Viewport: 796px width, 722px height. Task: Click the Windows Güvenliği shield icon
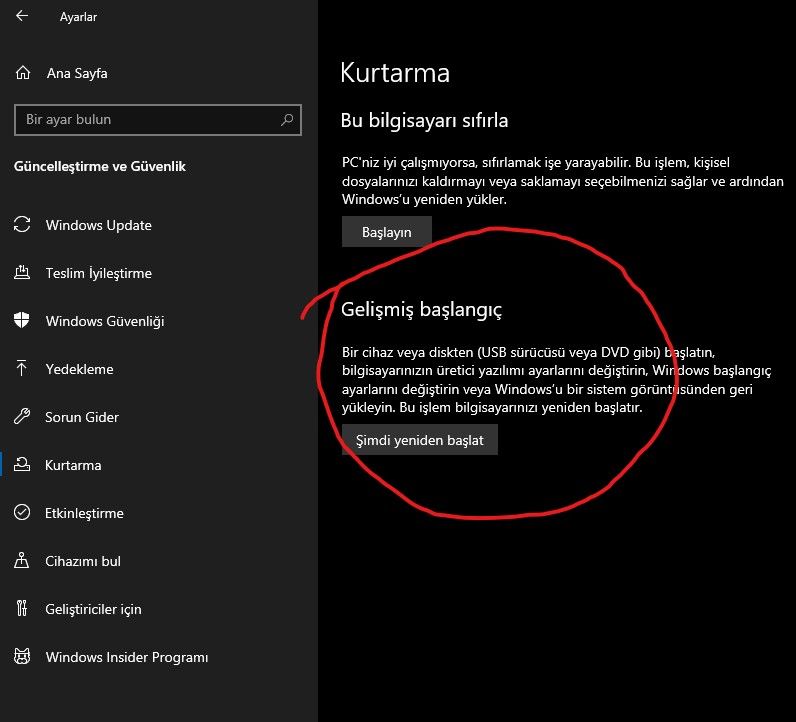click(22, 320)
